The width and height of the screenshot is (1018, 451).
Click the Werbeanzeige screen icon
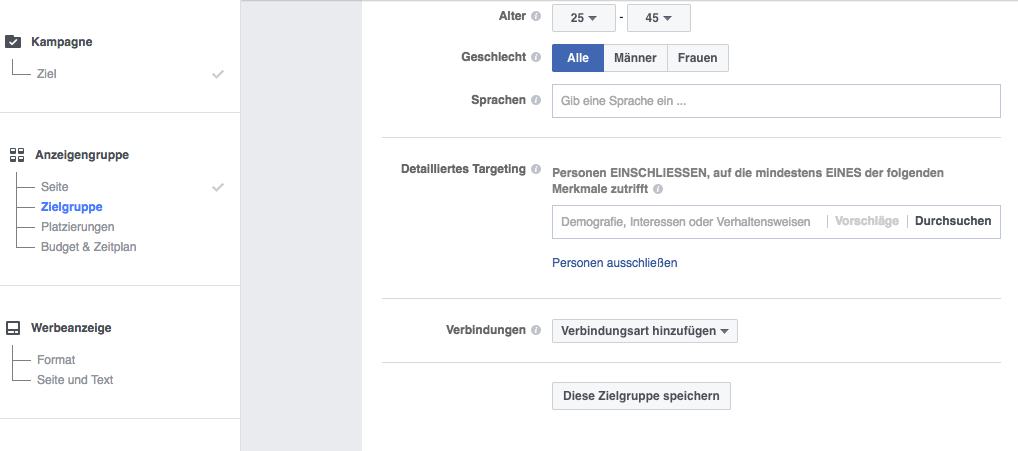click(13, 328)
